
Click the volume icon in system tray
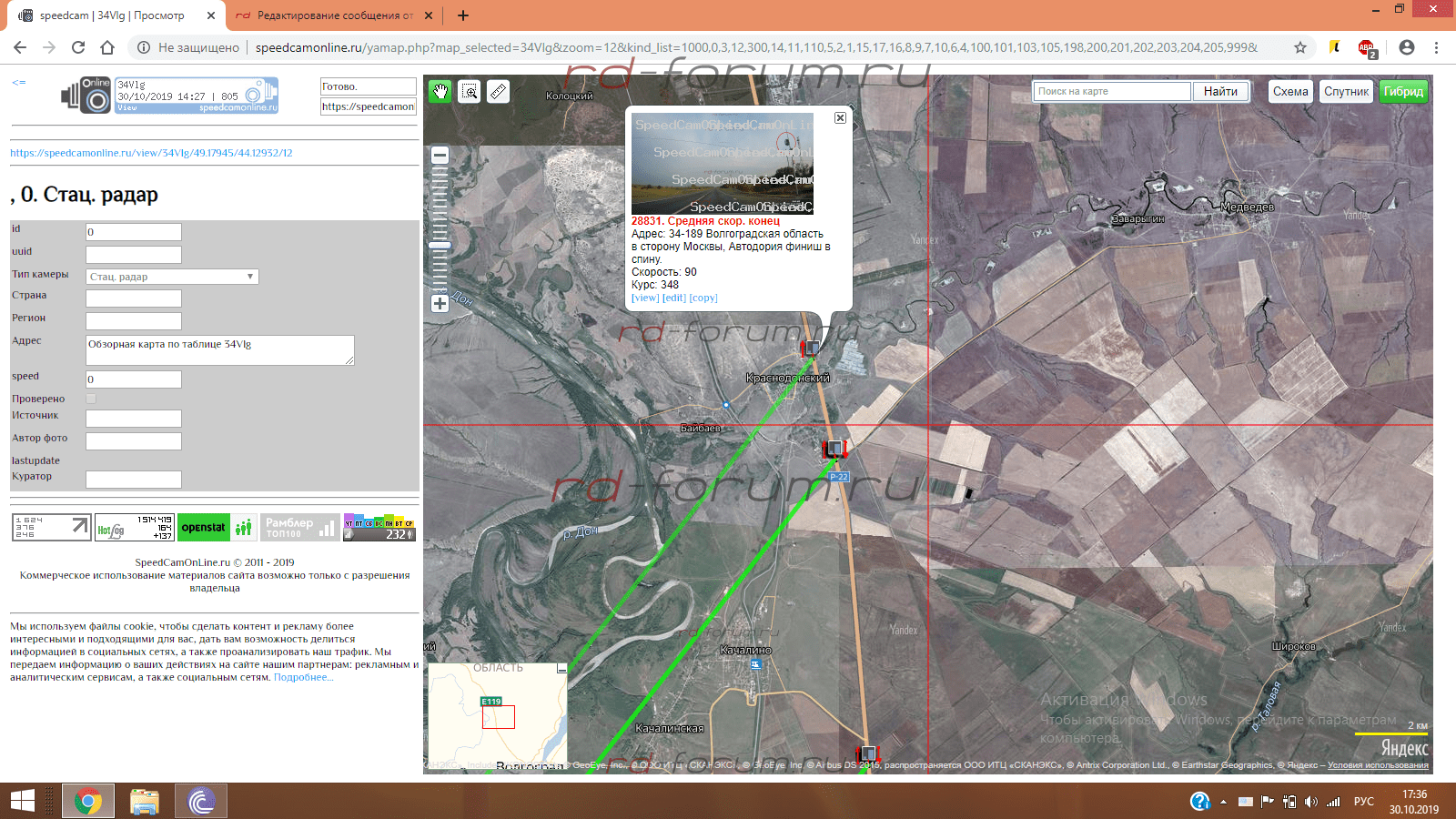[x=1310, y=802]
